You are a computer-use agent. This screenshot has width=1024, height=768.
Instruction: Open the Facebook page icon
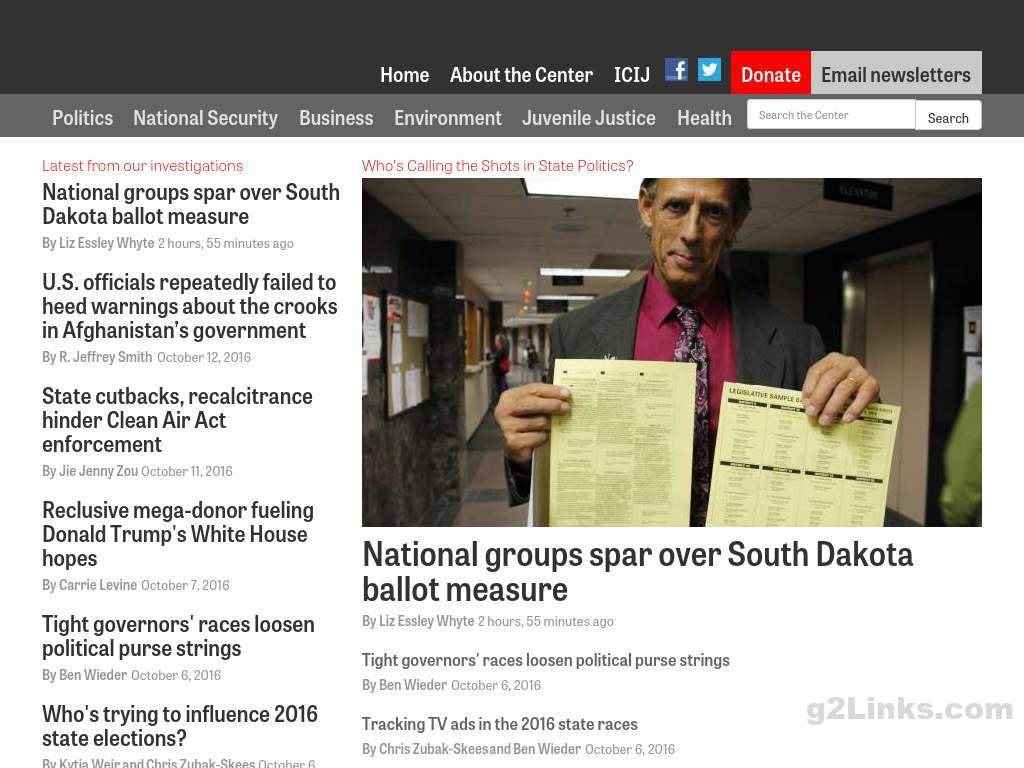point(676,69)
